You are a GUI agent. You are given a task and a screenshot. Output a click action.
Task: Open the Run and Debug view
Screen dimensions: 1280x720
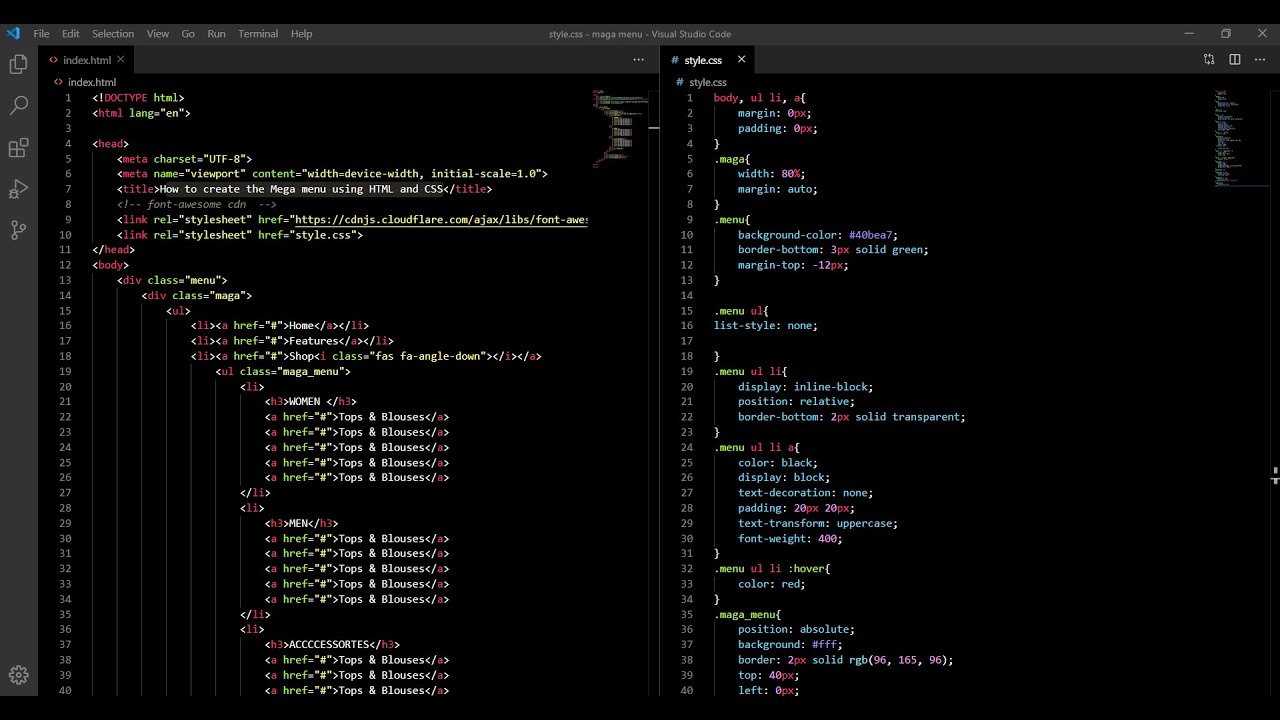[x=18, y=189]
